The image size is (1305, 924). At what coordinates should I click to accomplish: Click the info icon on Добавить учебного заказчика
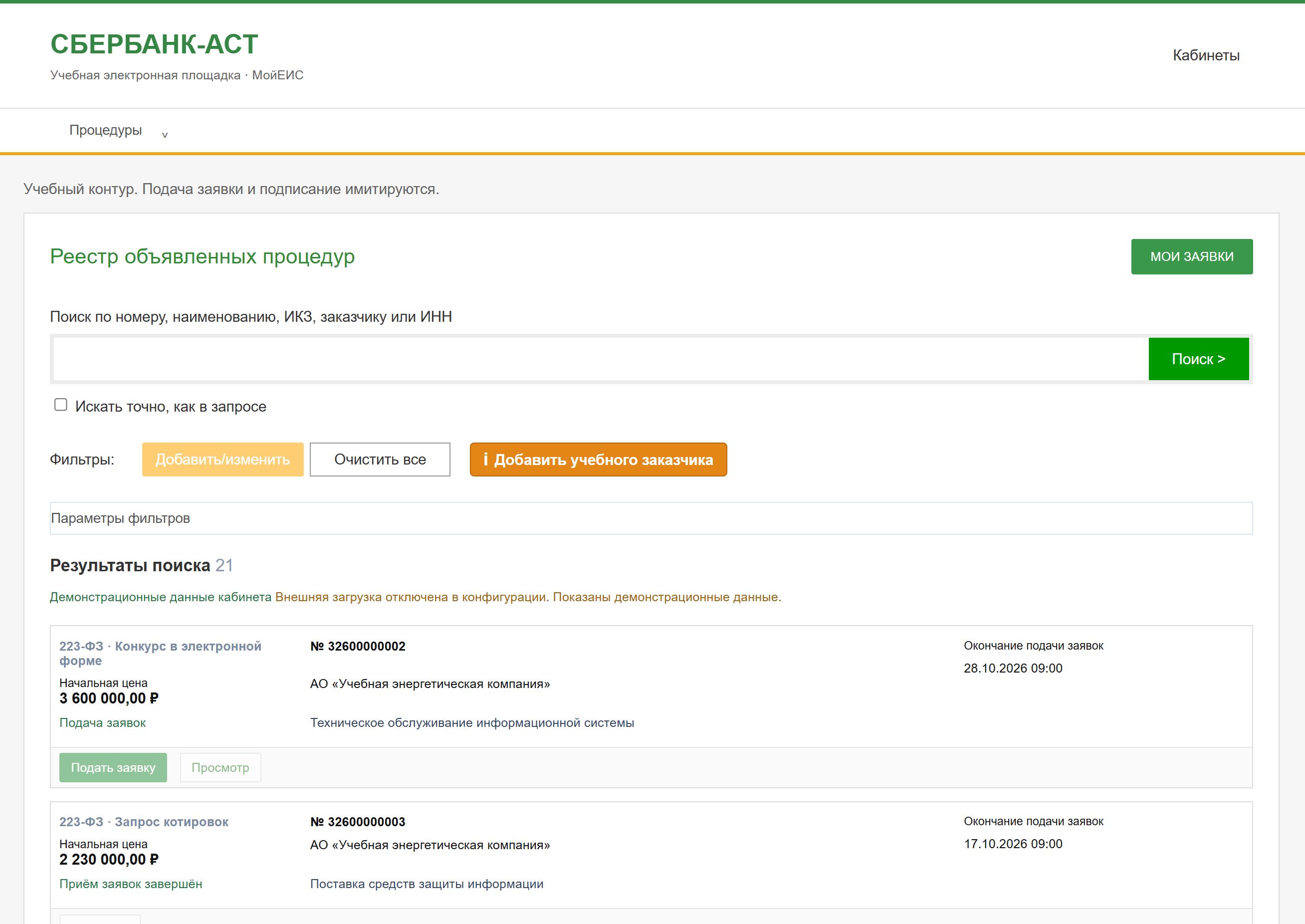pyautogui.click(x=485, y=459)
